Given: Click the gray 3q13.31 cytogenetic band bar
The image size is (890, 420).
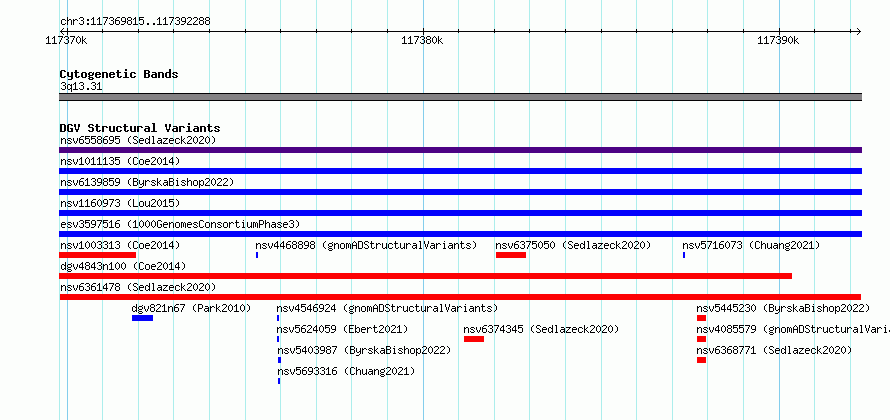Looking at the screenshot, I should 460,97.
